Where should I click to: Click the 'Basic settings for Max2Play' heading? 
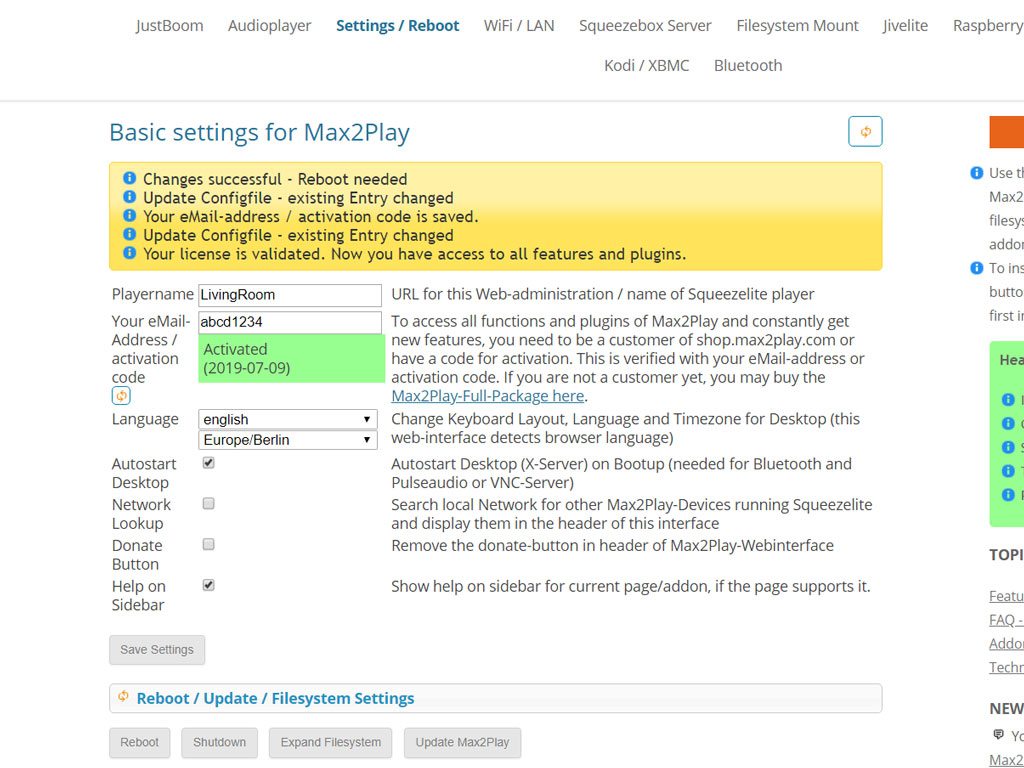tap(259, 132)
